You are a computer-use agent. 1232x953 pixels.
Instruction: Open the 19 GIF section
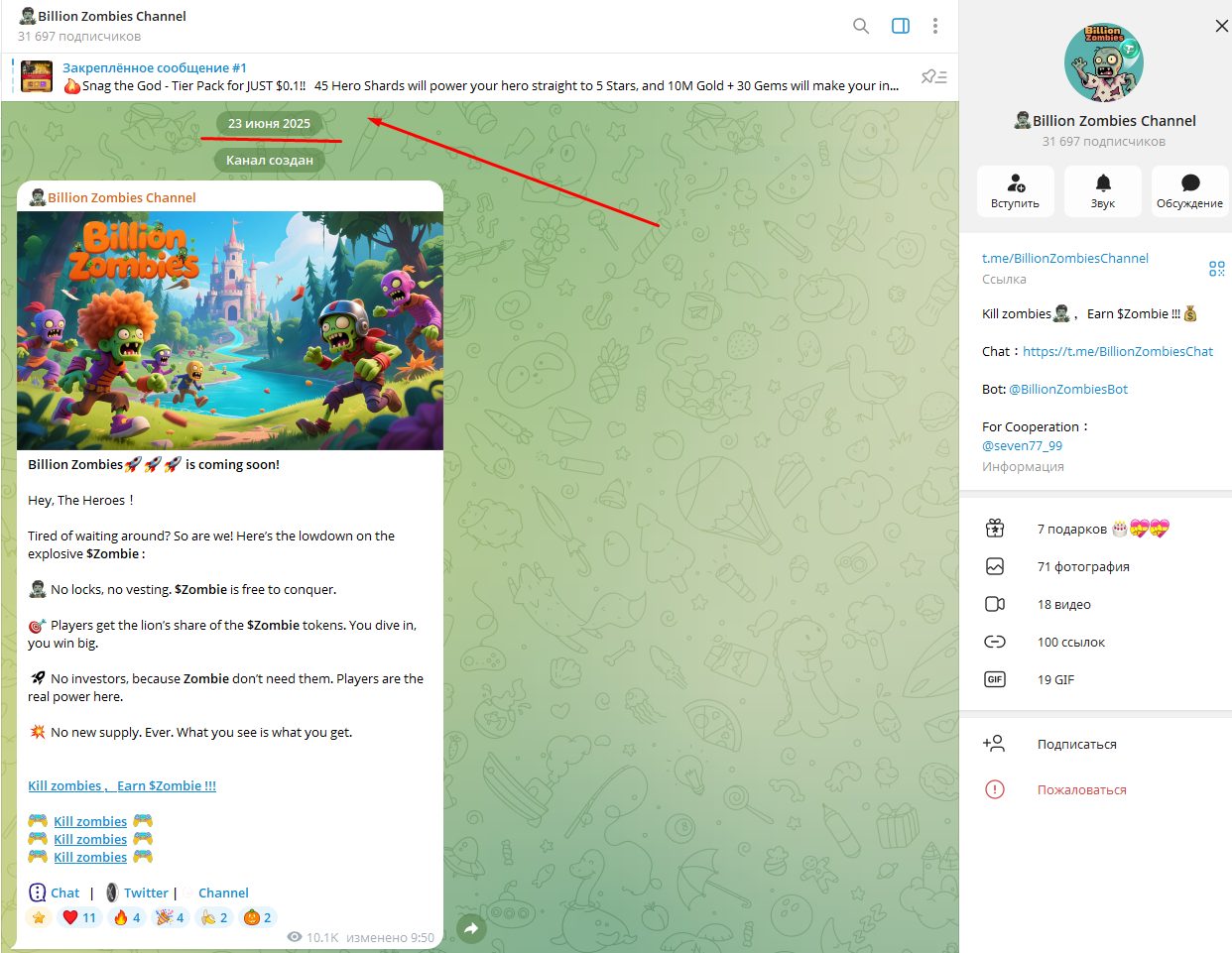[x=1095, y=679]
